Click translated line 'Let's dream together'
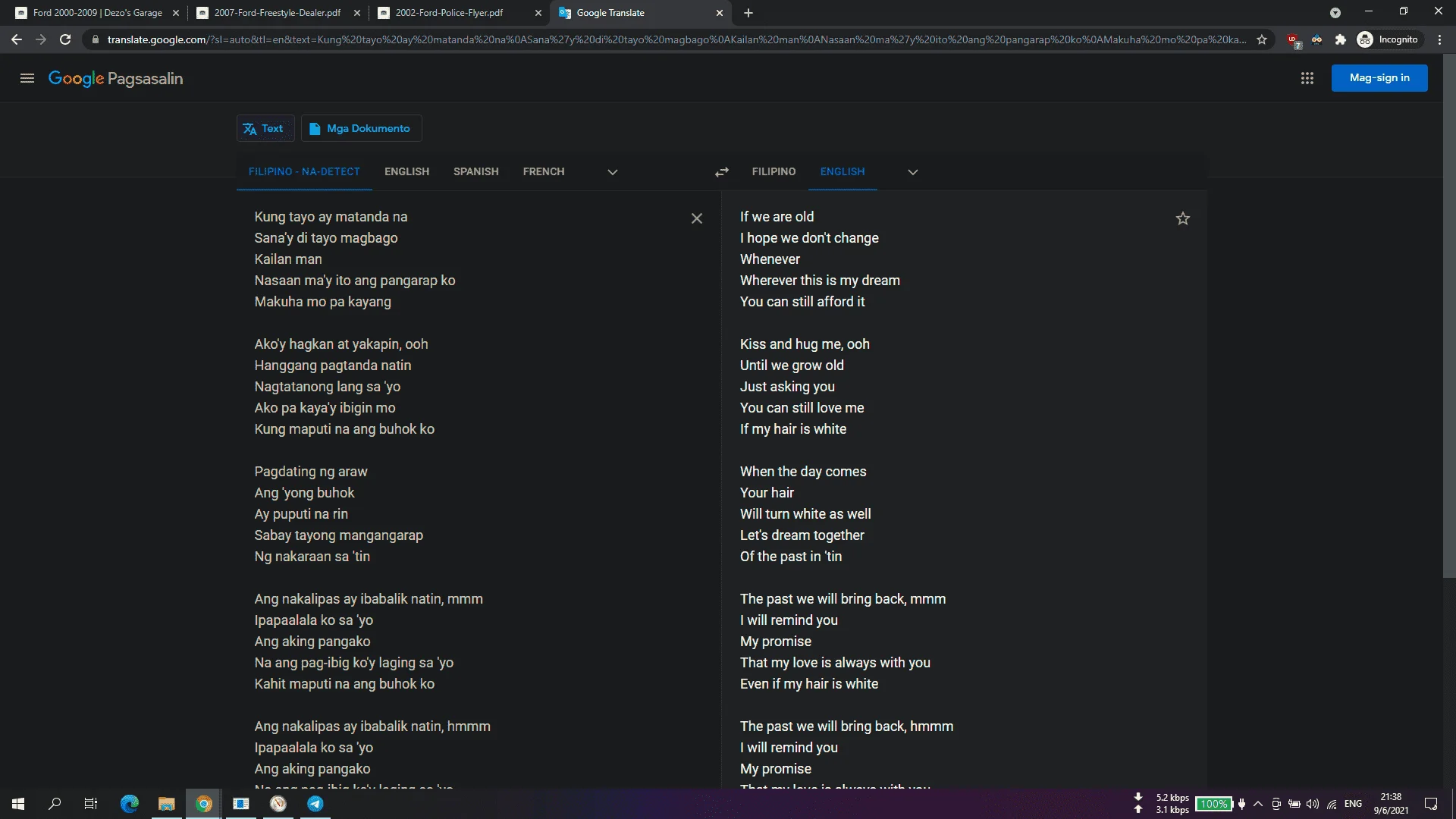Viewport: 1456px width, 819px height. [802, 535]
